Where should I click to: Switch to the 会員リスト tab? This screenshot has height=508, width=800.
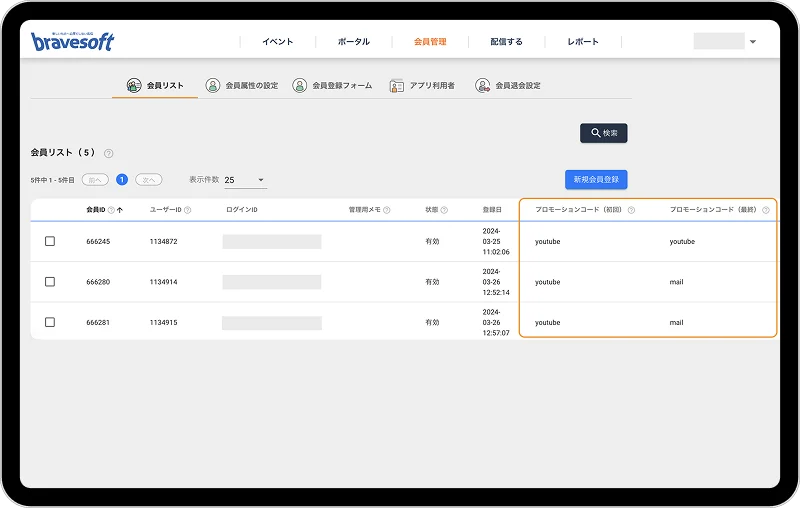[x=155, y=86]
